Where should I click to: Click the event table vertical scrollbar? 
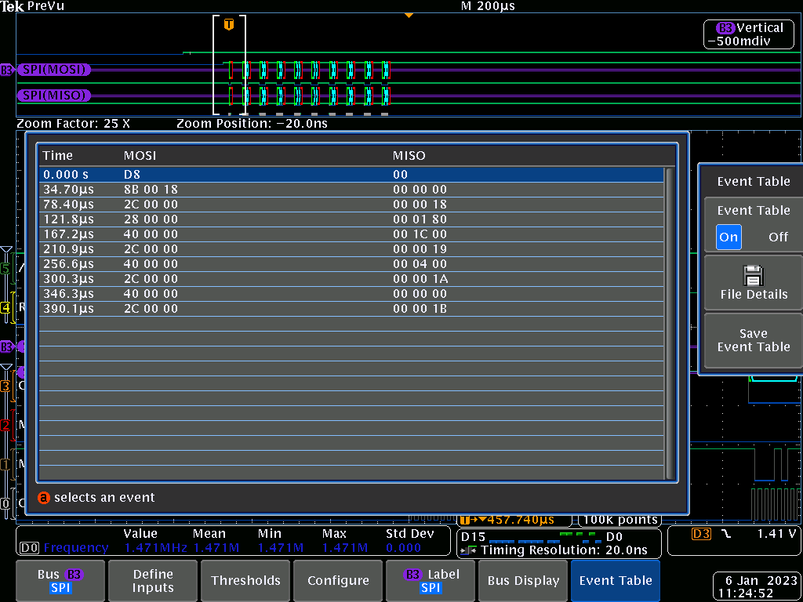(669, 324)
